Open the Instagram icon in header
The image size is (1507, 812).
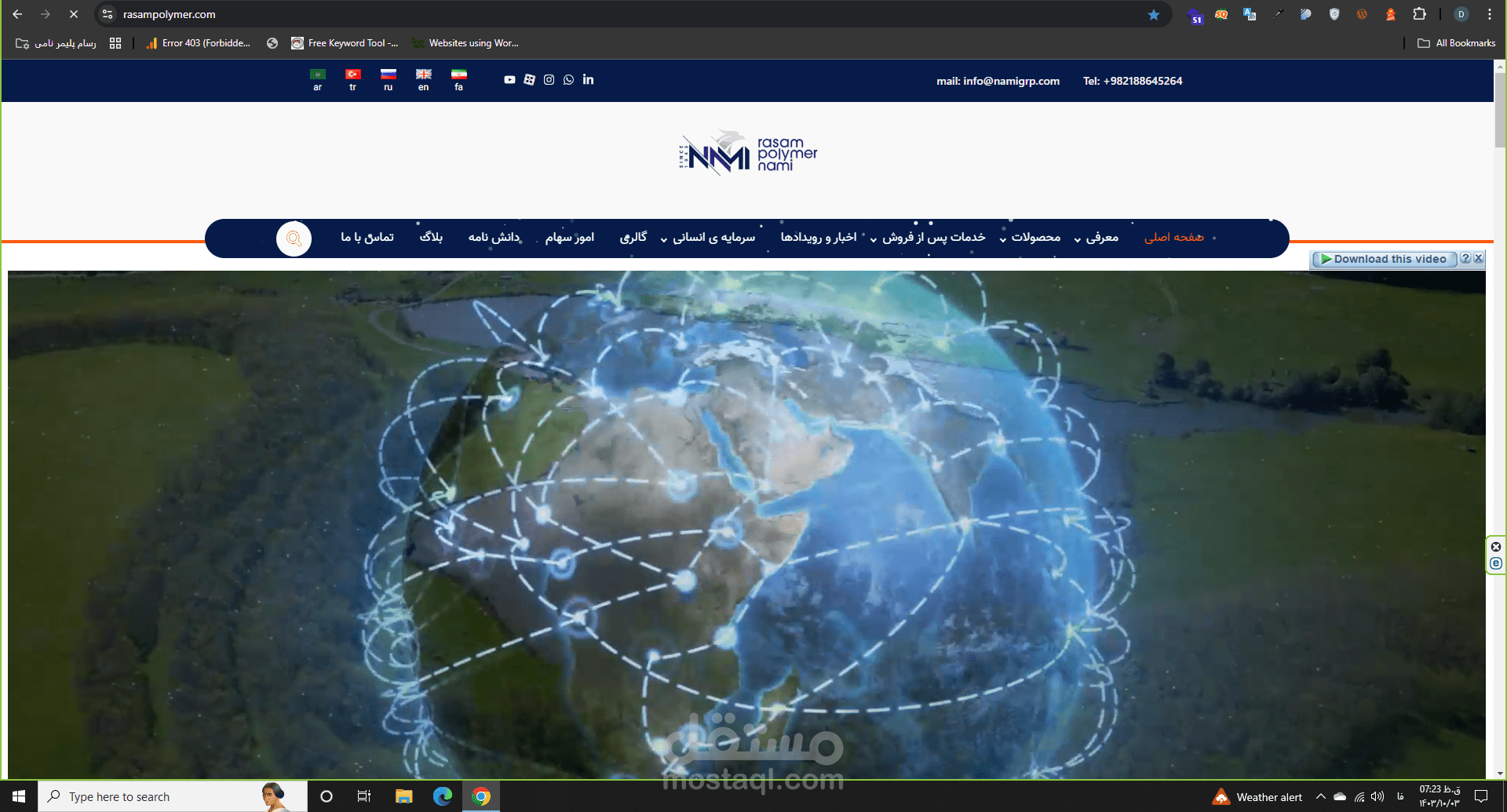tap(549, 79)
